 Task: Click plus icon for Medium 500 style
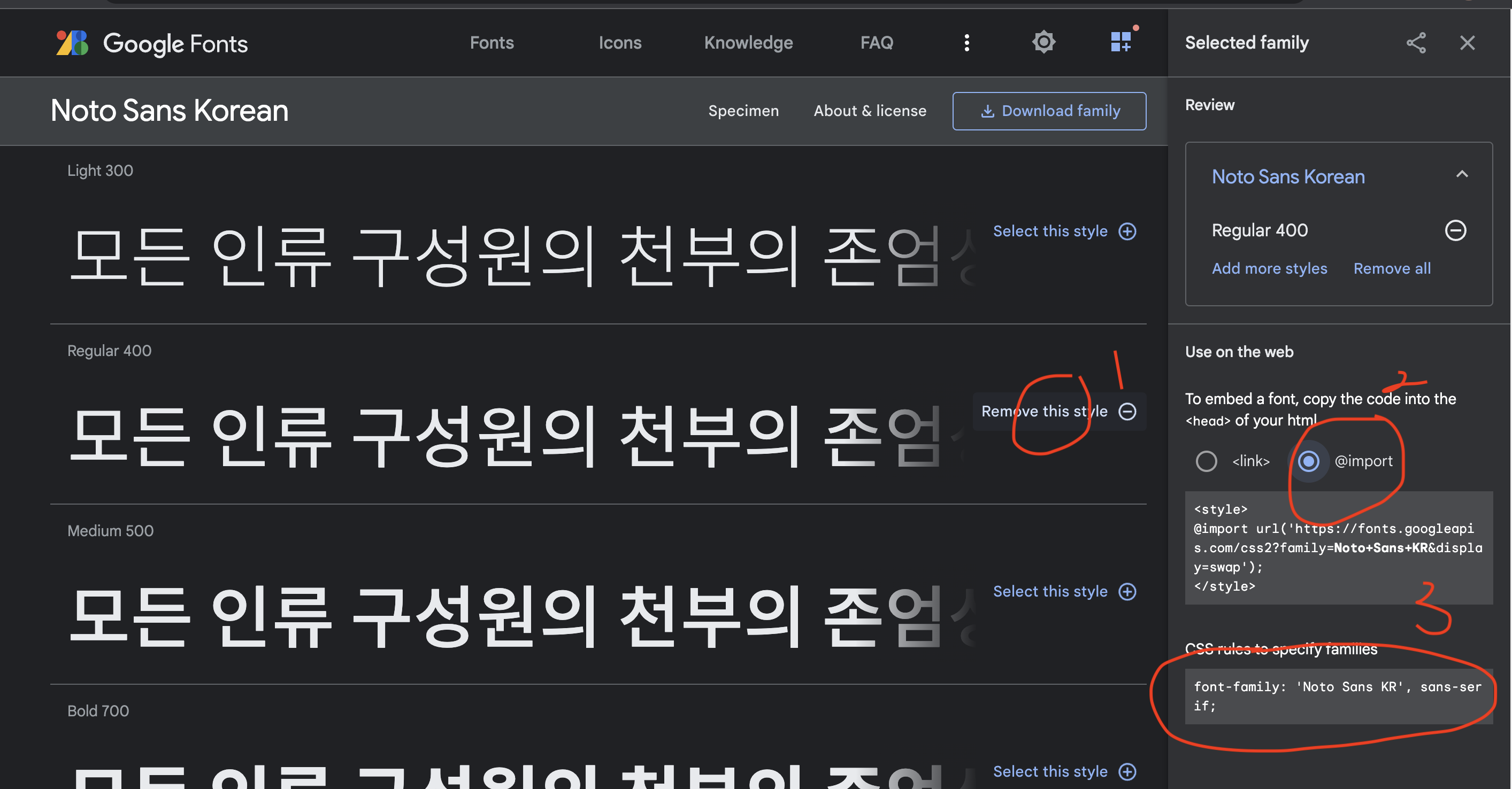coord(1127,591)
